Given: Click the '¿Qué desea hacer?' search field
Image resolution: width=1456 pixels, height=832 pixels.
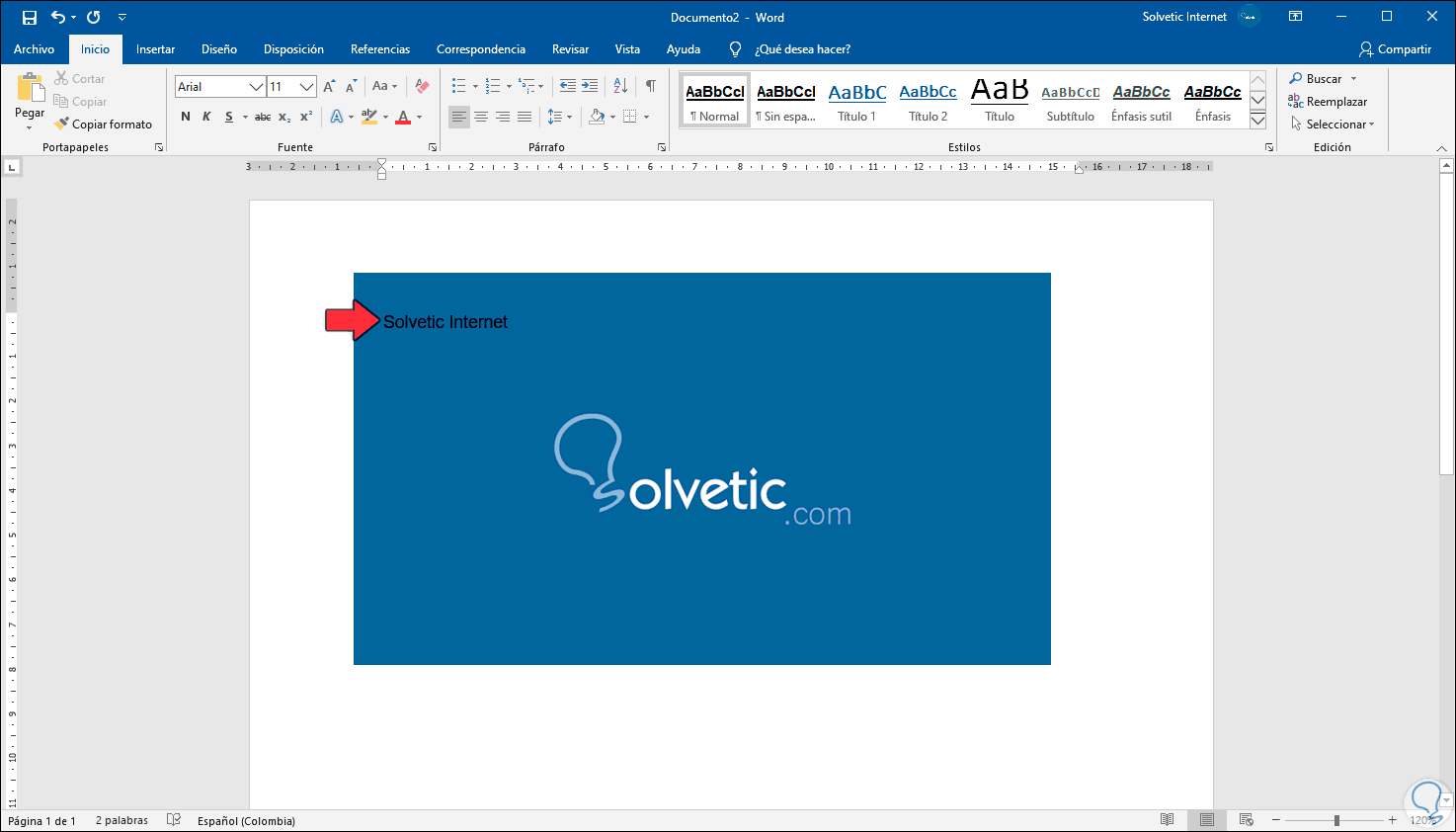Looking at the screenshot, I should pos(801,49).
